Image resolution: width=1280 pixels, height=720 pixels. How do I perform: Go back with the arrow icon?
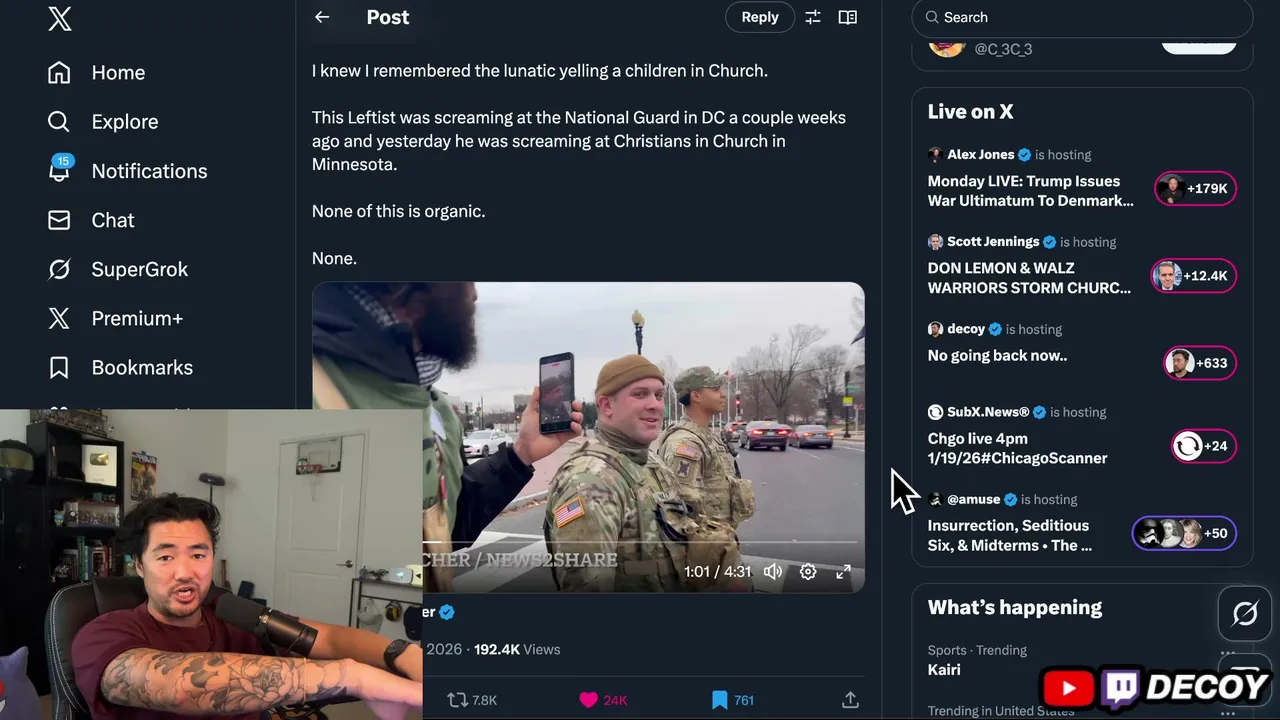coord(322,17)
